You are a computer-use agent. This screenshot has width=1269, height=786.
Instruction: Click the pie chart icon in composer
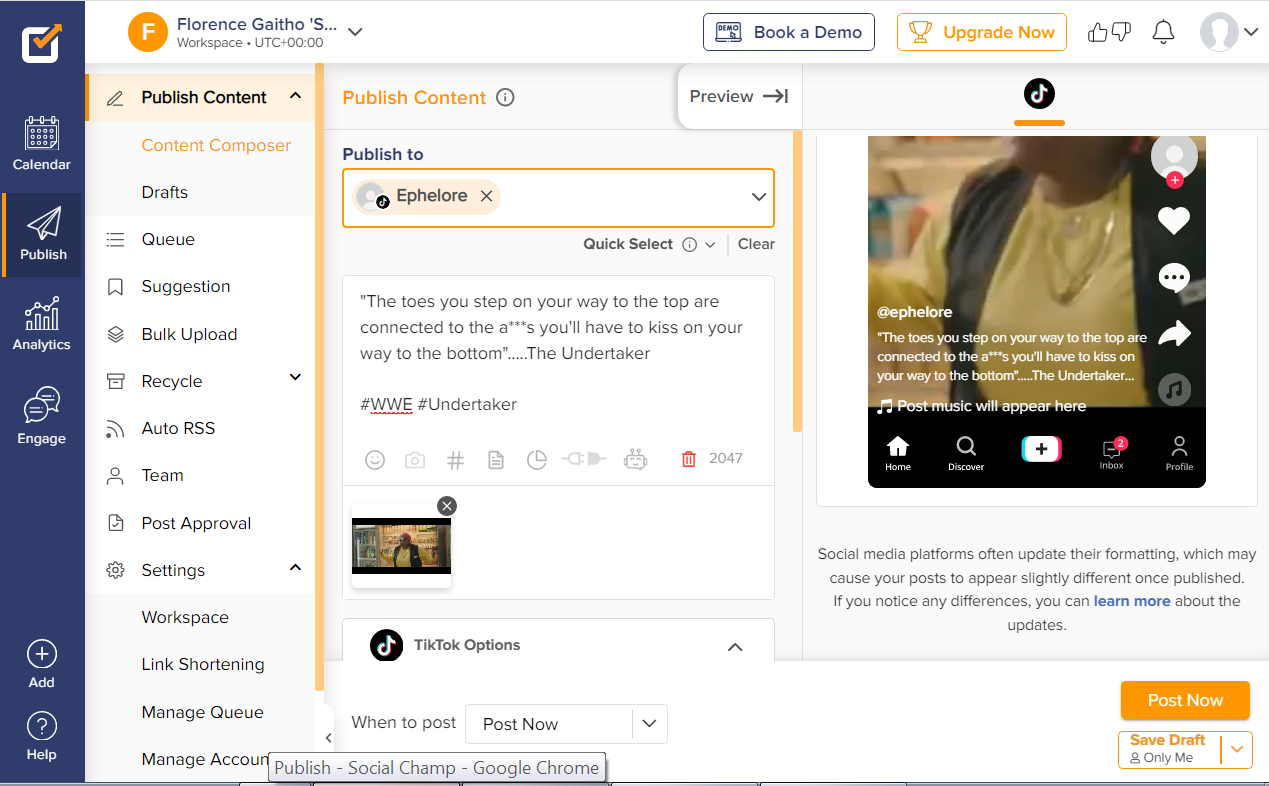pos(537,460)
